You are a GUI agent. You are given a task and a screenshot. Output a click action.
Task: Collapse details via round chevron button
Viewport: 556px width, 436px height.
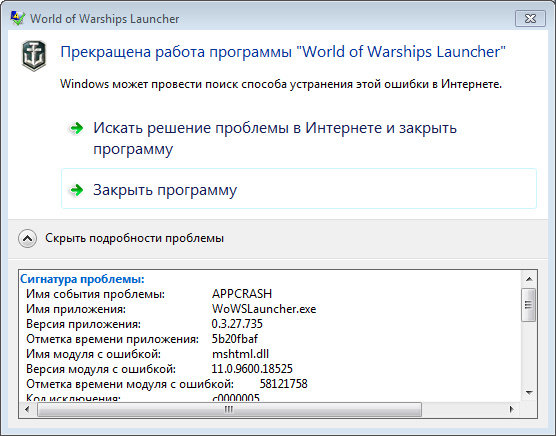27,238
